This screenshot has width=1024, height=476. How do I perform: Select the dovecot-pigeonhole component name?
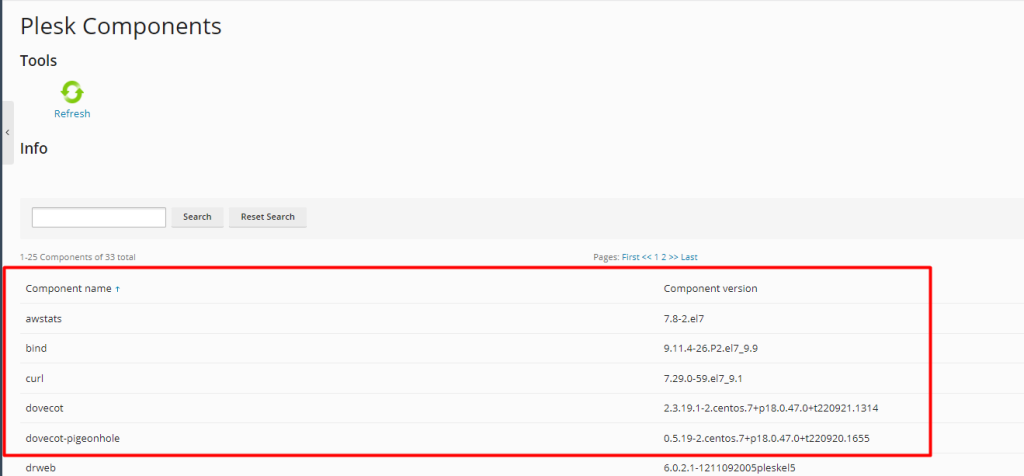point(72,438)
